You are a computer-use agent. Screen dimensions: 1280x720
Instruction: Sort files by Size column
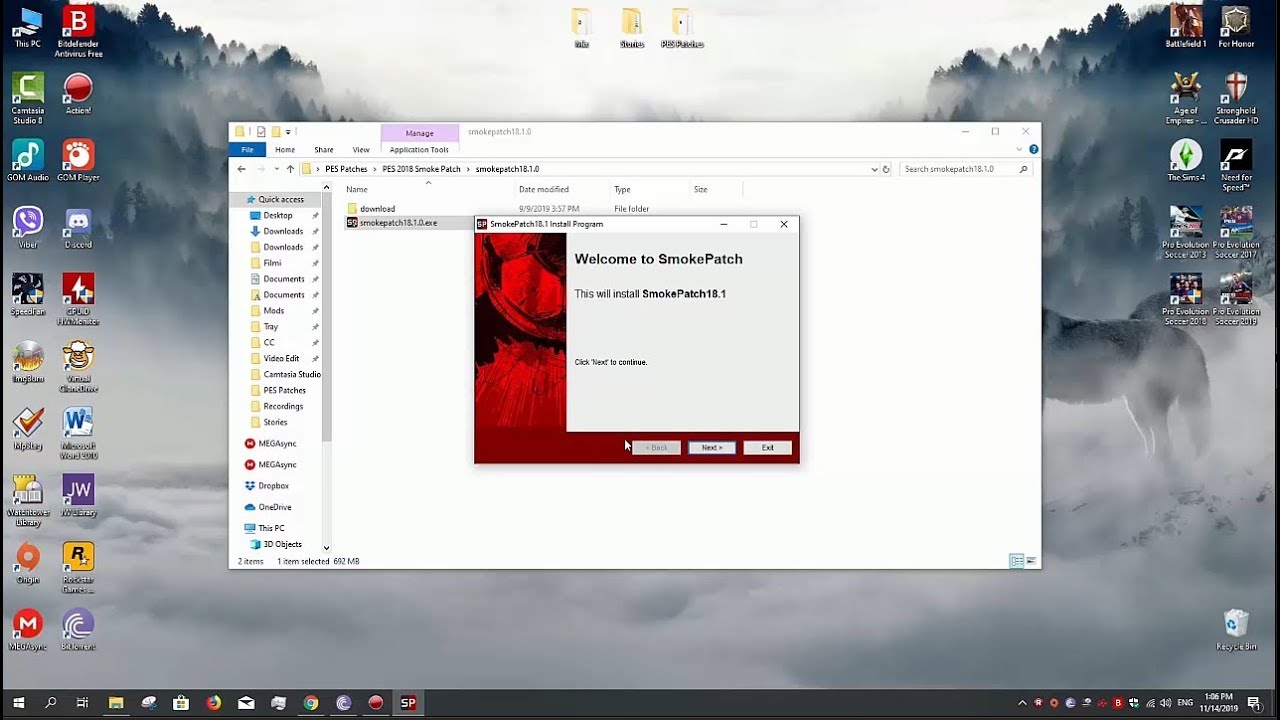tap(700, 189)
